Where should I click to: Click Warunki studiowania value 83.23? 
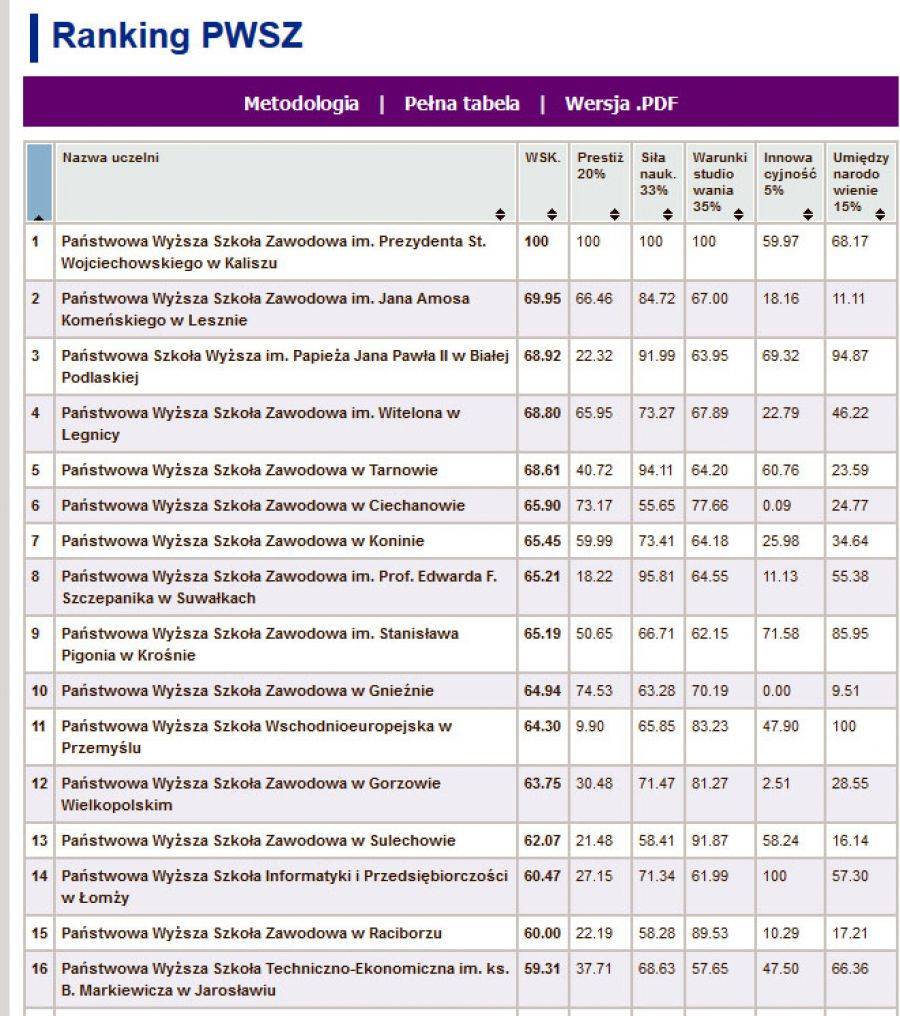pyautogui.click(x=710, y=726)
